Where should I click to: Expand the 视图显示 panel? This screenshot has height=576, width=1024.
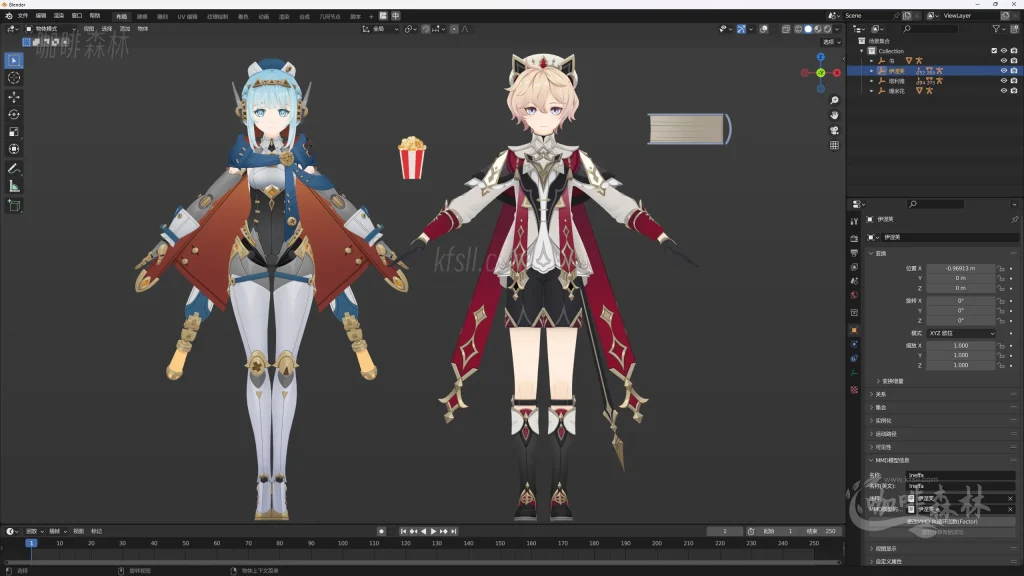[x=884, y=549]
